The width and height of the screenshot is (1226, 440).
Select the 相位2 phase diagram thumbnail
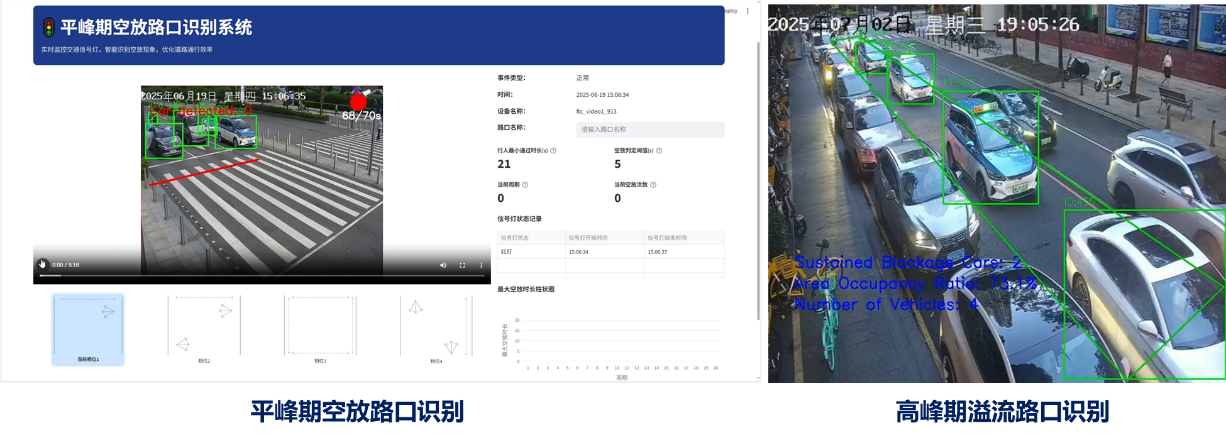[x=203, y=329]
